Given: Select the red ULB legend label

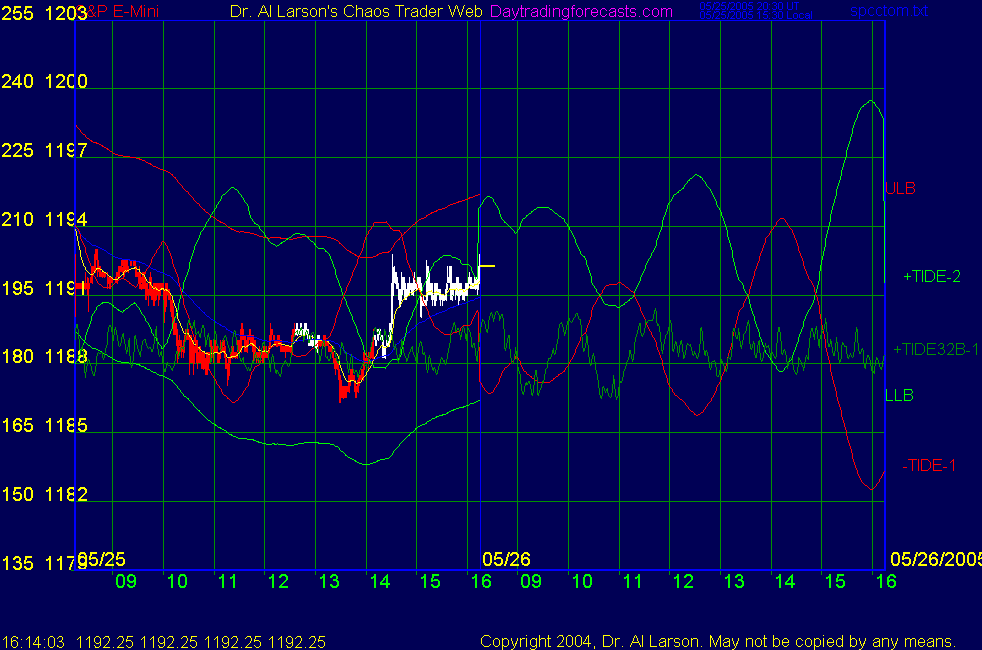Looking at the screenshot, I should (x=900, y=188).
